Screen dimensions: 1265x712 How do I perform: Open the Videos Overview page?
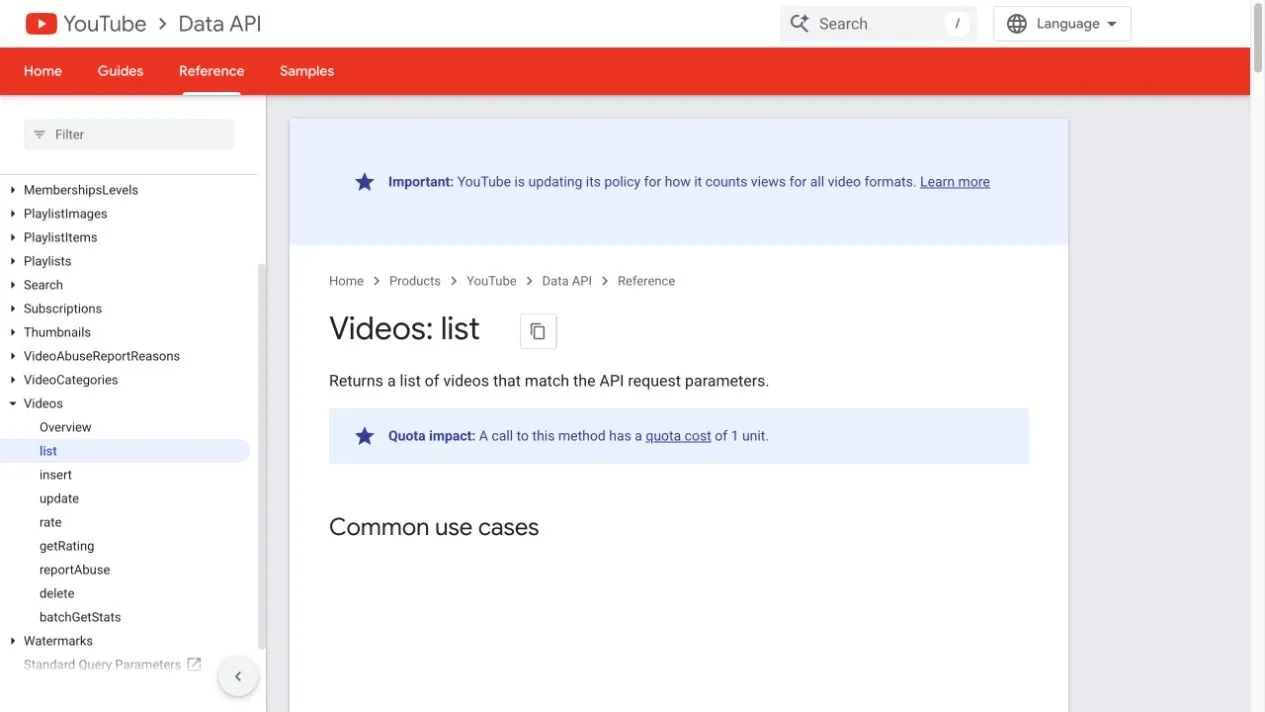(x=65, y=427)
